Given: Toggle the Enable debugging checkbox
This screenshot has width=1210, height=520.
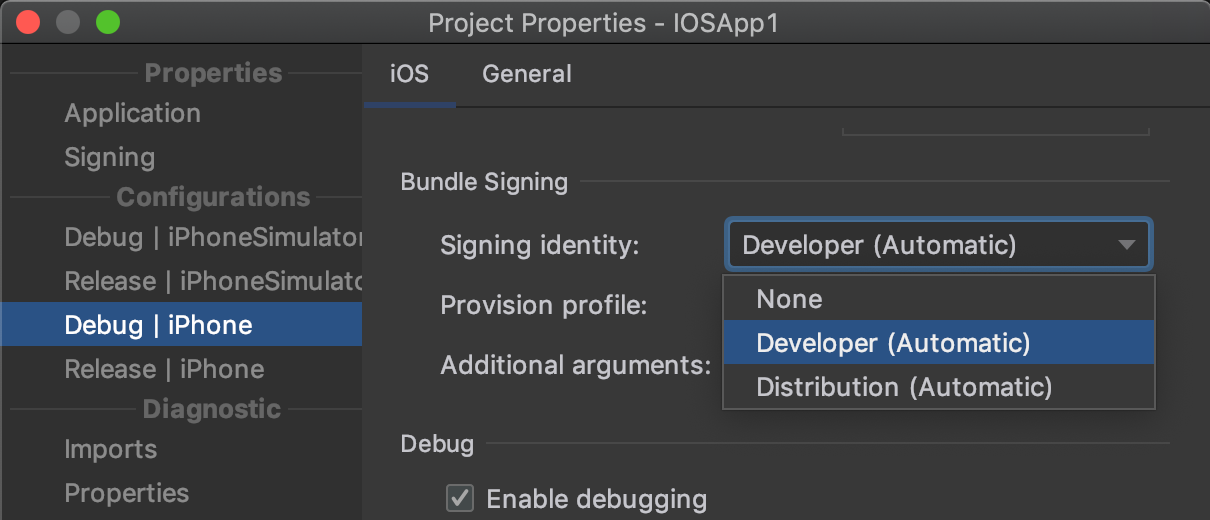Looking at the screenshot, I should [460, 498].
